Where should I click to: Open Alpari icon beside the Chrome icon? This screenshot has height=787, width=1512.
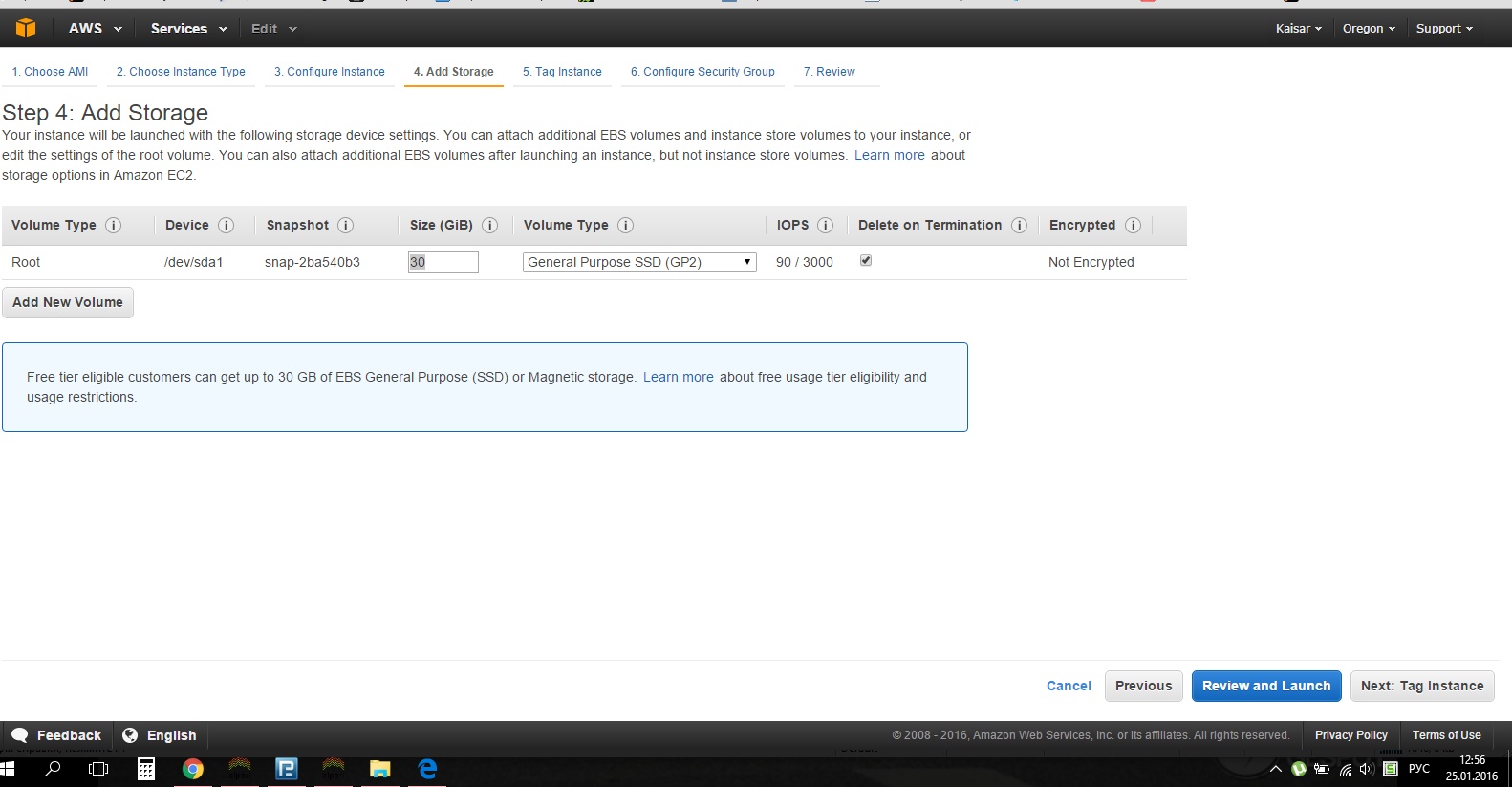tap(240, 767)
